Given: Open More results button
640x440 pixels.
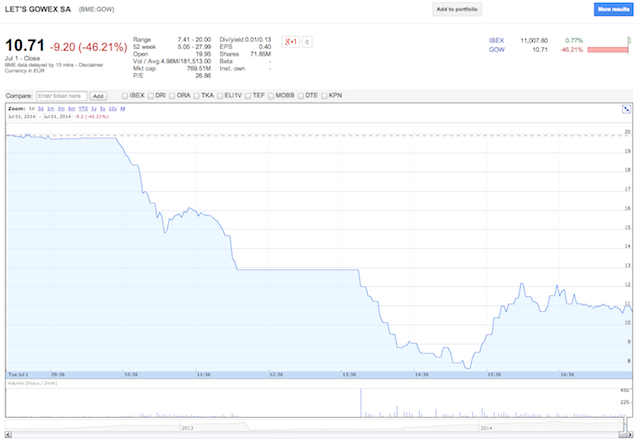Looking at the screenshot, I should click(x=613, y=9).
